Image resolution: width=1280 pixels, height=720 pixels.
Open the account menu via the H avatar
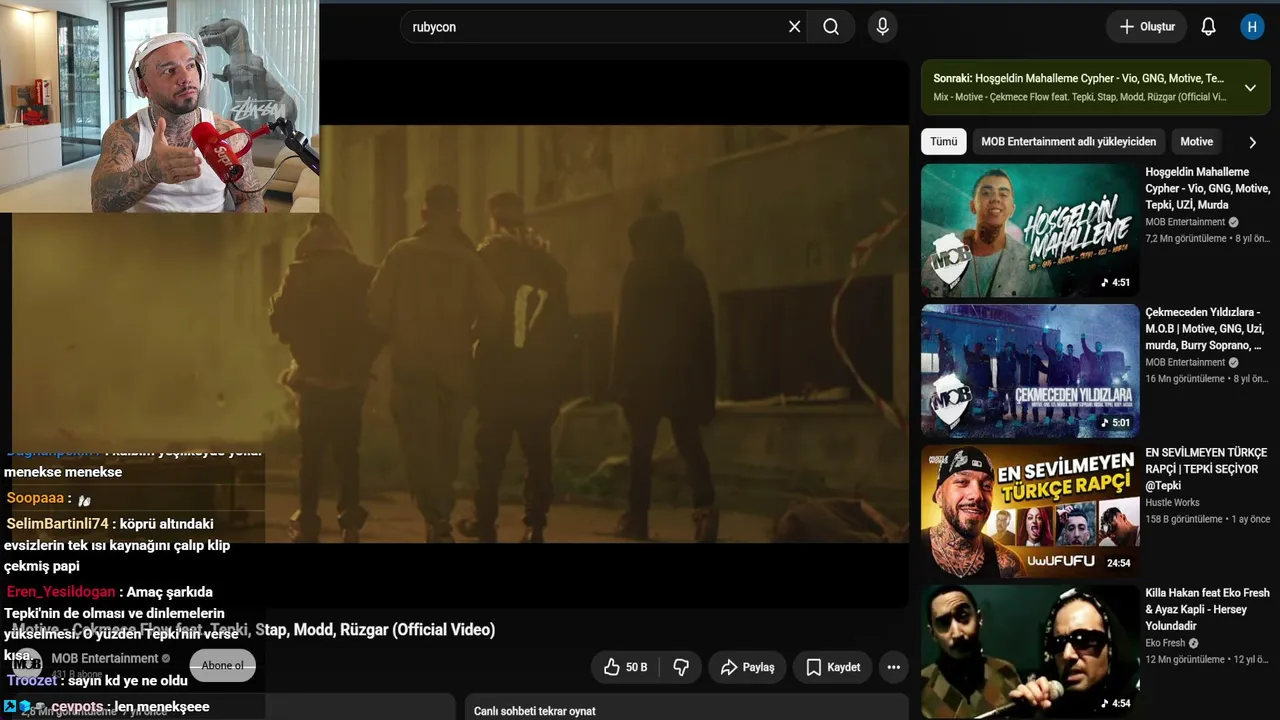(x=1252, y=27)
